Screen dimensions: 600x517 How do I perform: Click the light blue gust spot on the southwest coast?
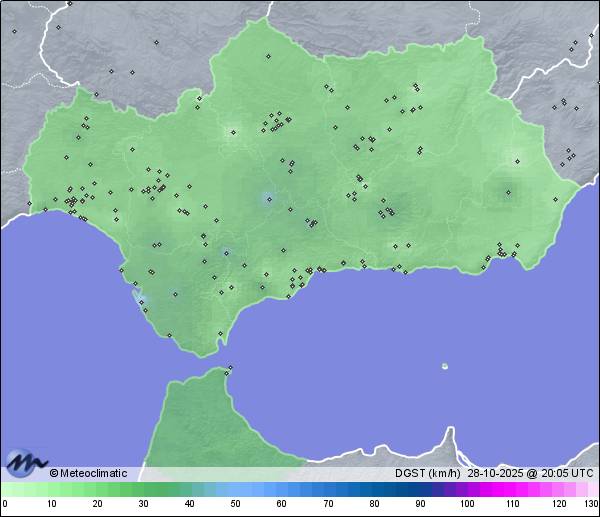click(139, 297)
